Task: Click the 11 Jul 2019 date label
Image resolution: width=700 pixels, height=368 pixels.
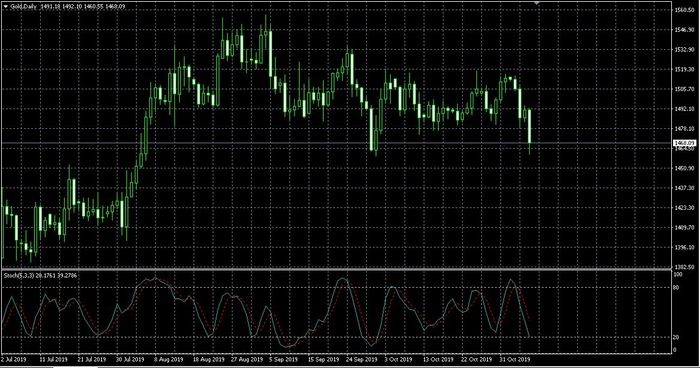Action: tap(54, 359)
